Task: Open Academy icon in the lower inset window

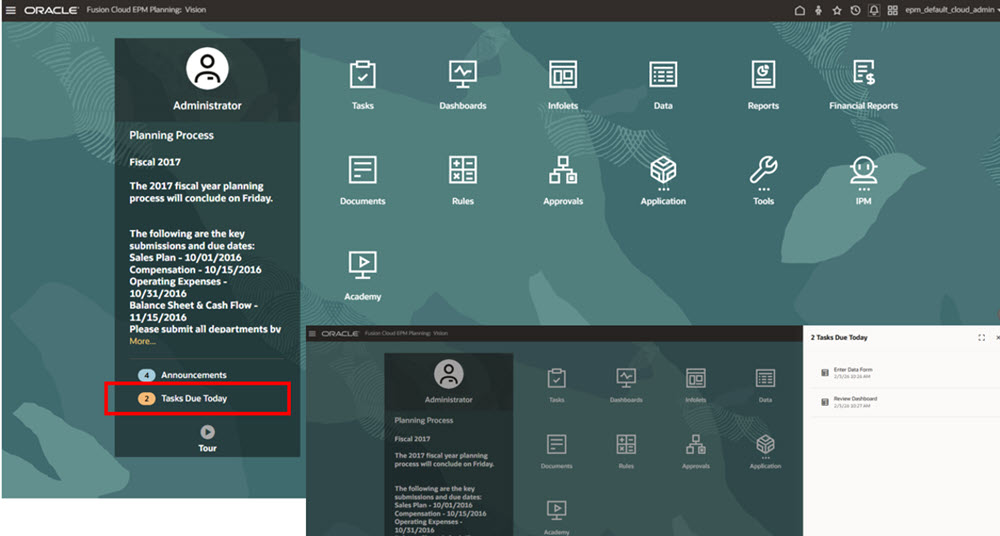Action: [x=556, y=510]
